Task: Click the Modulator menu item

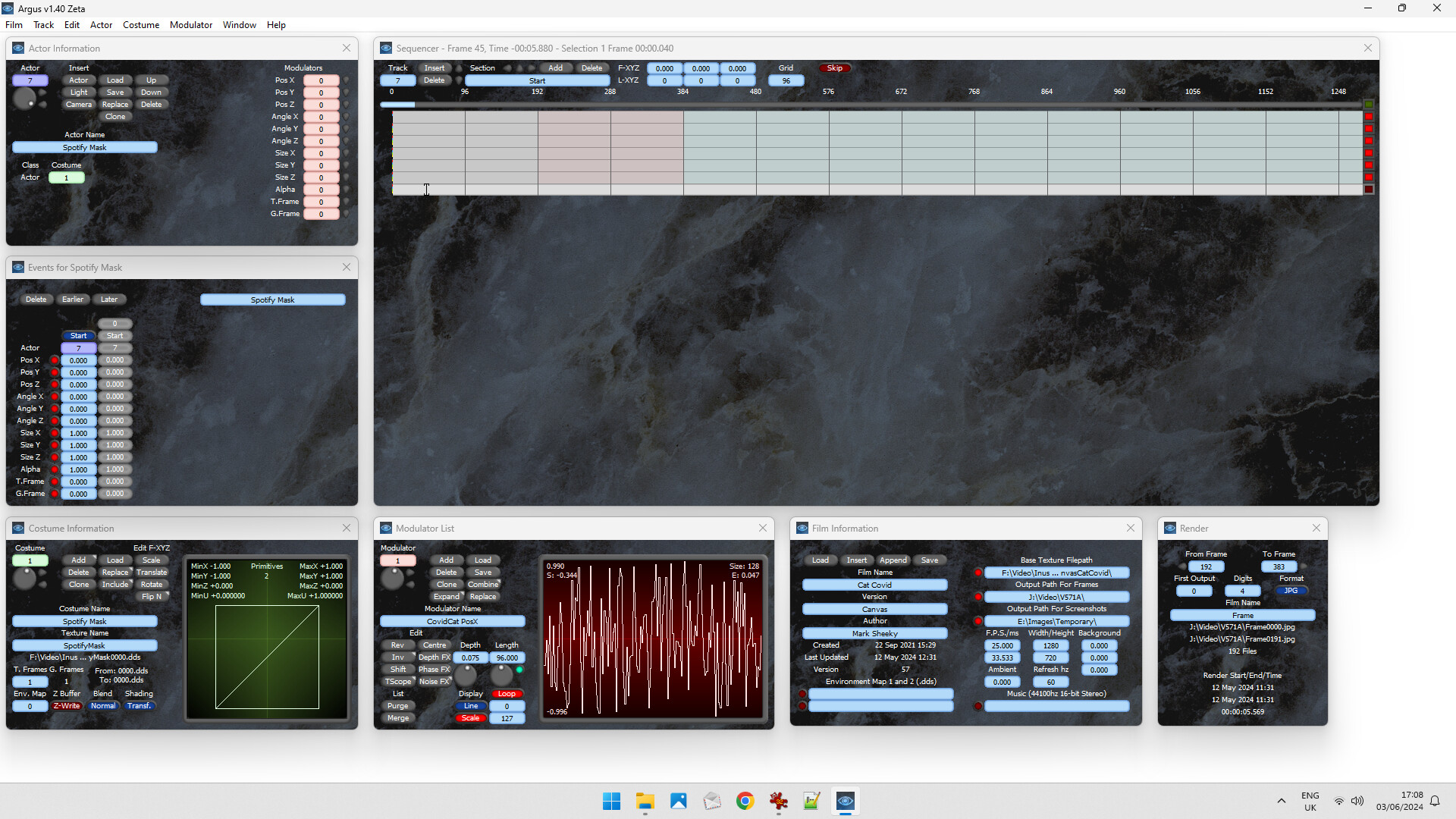Action: click(190, 24)
